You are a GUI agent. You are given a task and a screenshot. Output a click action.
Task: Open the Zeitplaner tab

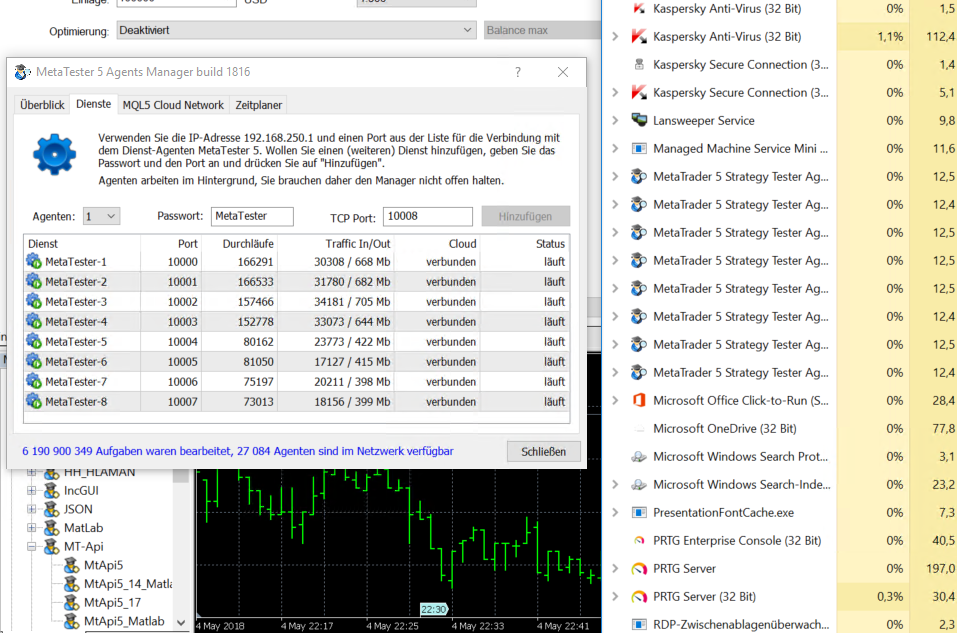coord(259,105)
